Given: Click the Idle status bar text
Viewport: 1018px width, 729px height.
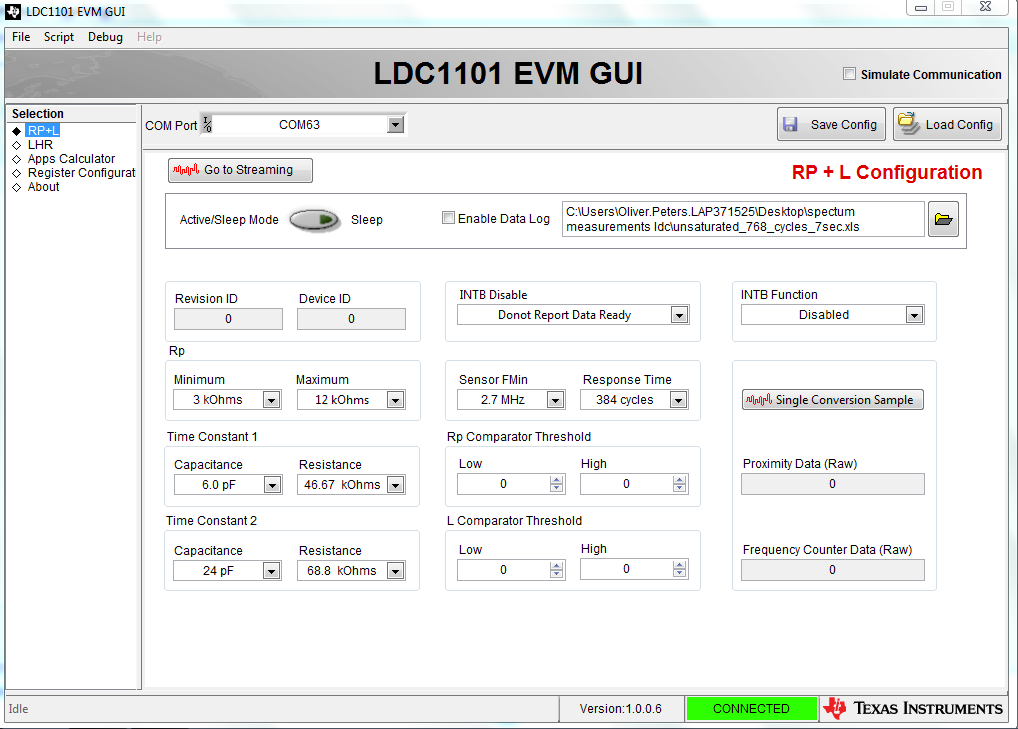Looking at the screenshot, I should click(18, 709).
